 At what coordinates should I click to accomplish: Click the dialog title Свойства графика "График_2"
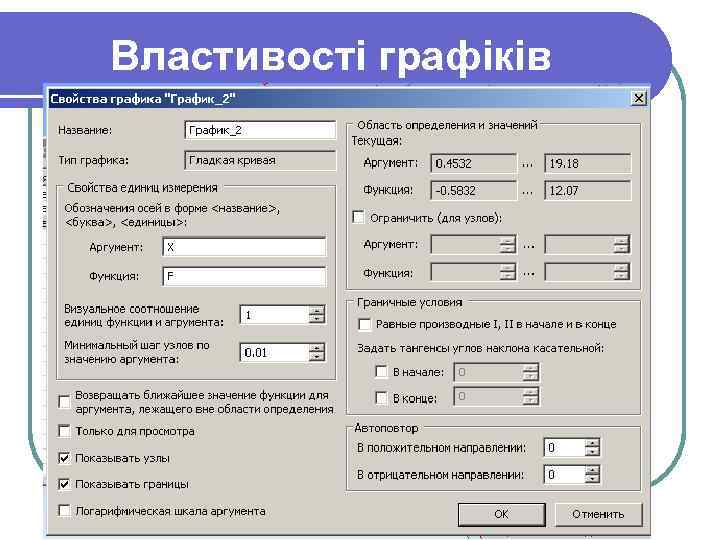tap(143, 99)
